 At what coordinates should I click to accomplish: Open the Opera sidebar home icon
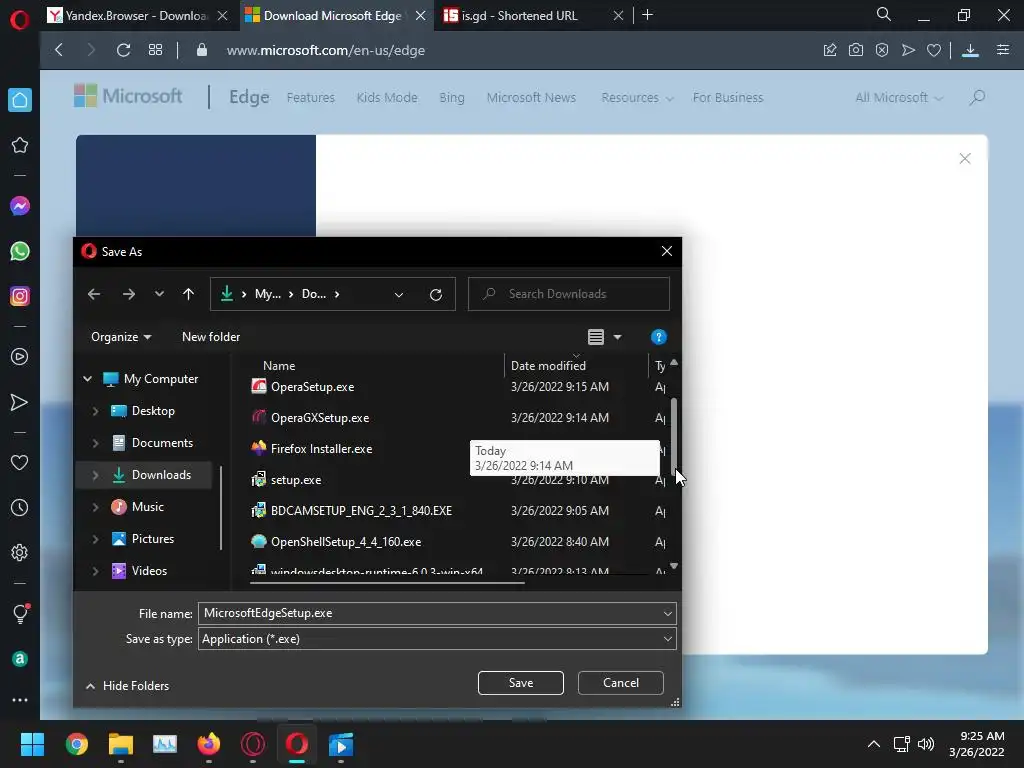click(x=20, y=100)
